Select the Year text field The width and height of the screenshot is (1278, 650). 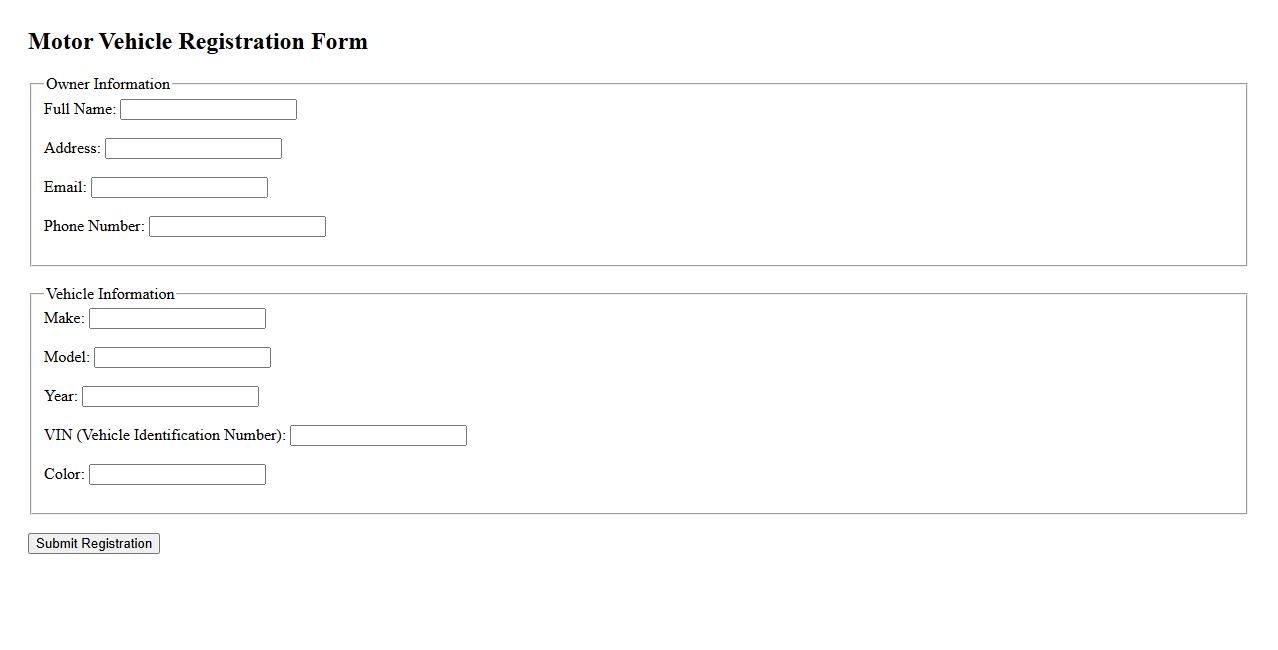(x=170, y=396)
